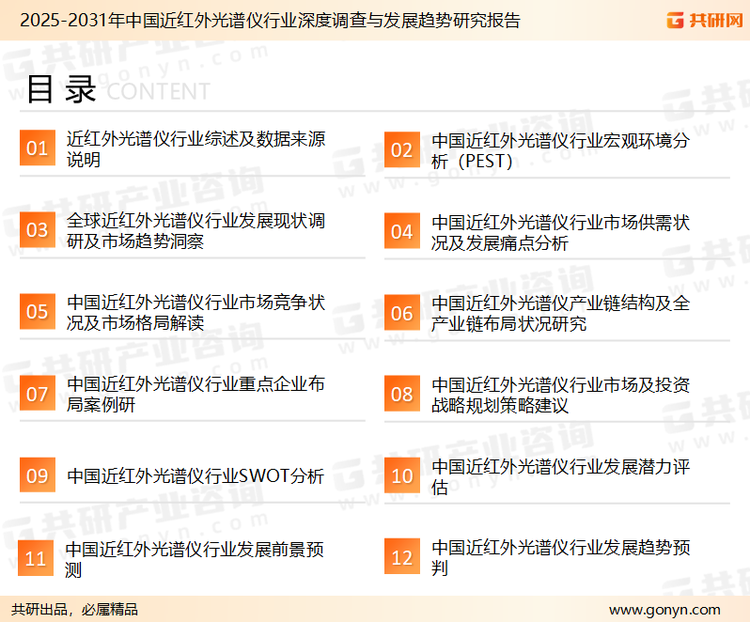750x622 pixels.
Task: Select chapter 全球近红外光谱仪行业发展现状调研
Action: coord(196,231)
